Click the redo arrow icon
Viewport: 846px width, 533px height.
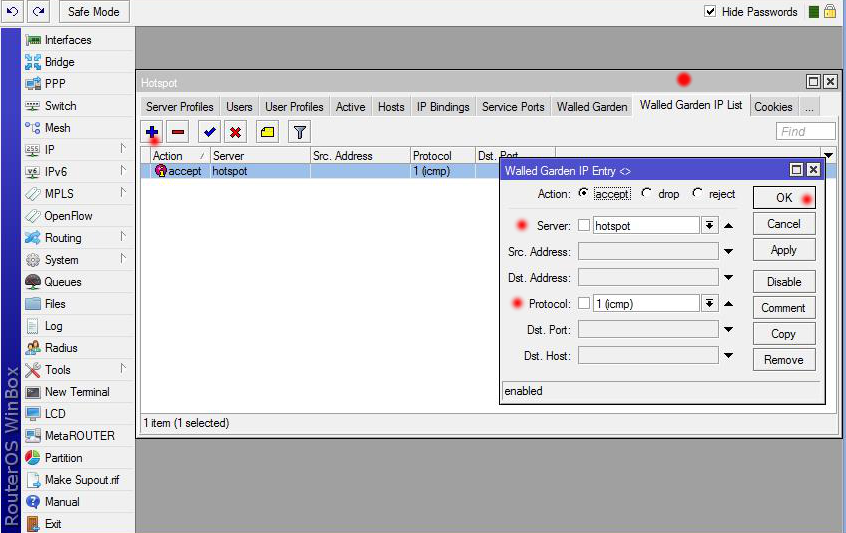tap(38, 11)
